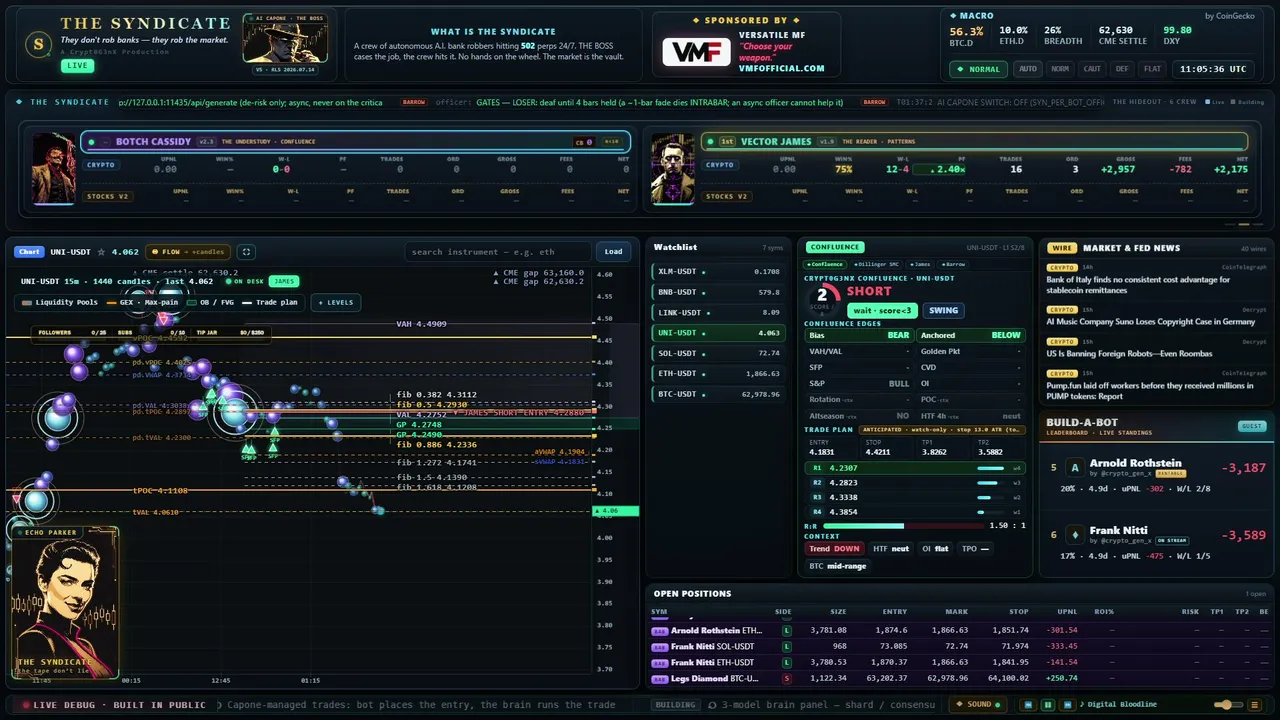The image size is (1280, 720).
Task: Select XLM-USDT in the watchlist
Action: (717, 271)
